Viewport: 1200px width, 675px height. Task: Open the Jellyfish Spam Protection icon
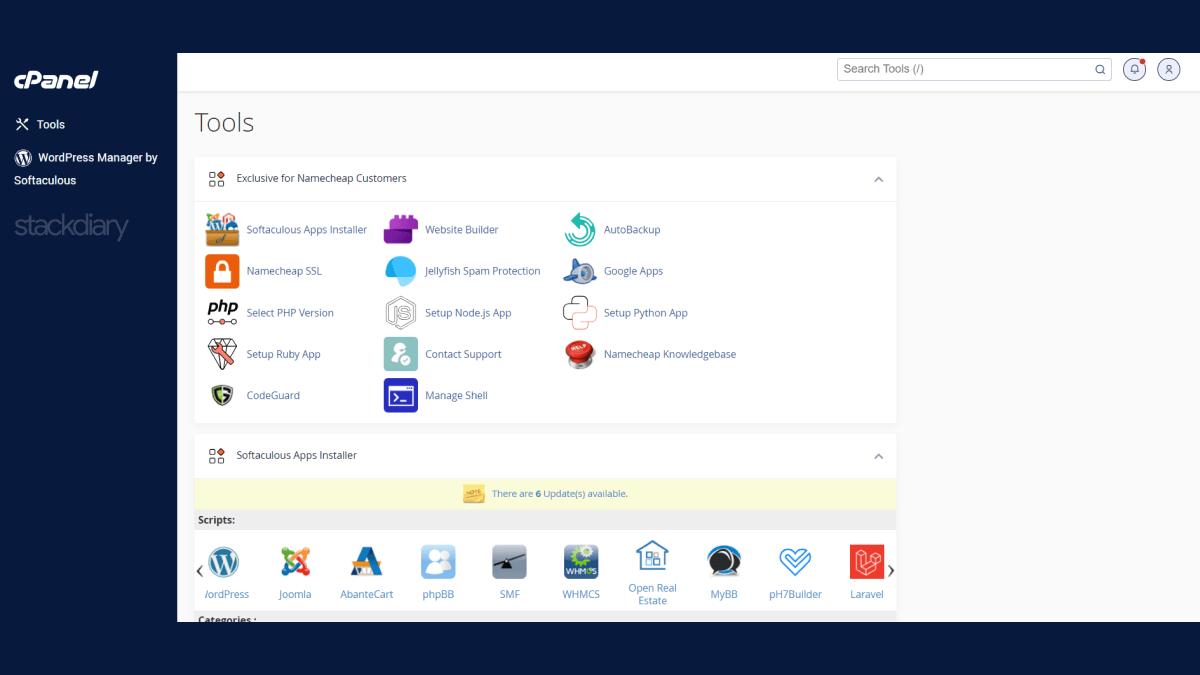point(401,271)
